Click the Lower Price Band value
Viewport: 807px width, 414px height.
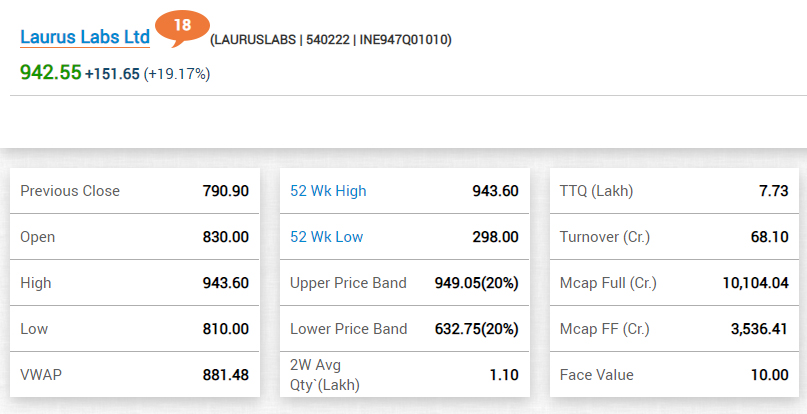click(476, 329)
